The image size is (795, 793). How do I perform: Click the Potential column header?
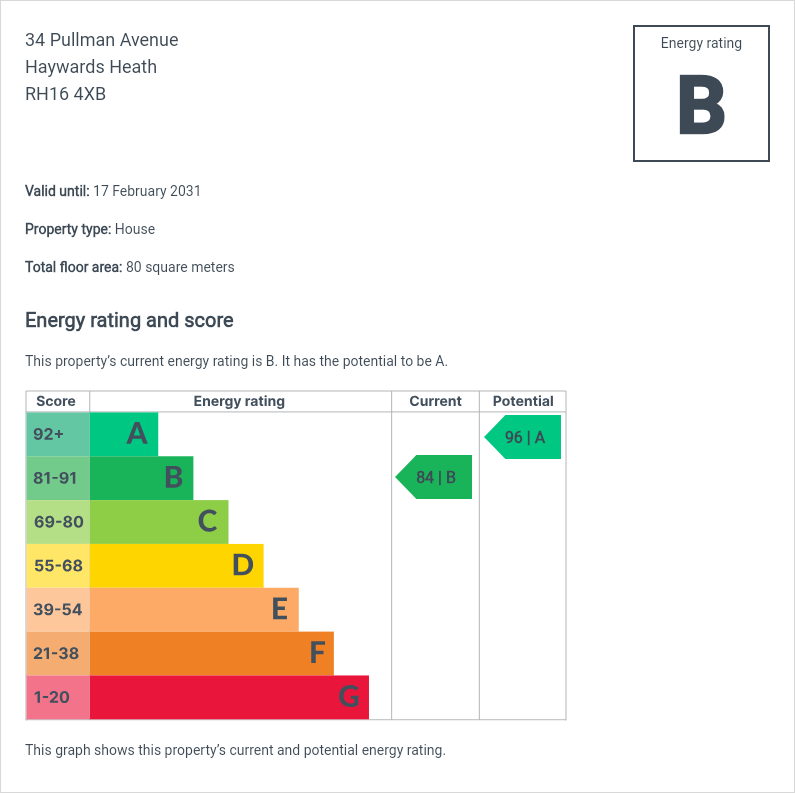click(x=523, y=401)
